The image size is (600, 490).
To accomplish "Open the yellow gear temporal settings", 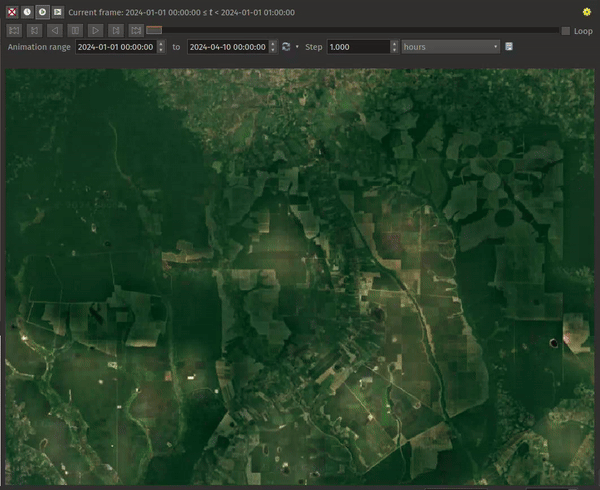I will pos(586,12).
